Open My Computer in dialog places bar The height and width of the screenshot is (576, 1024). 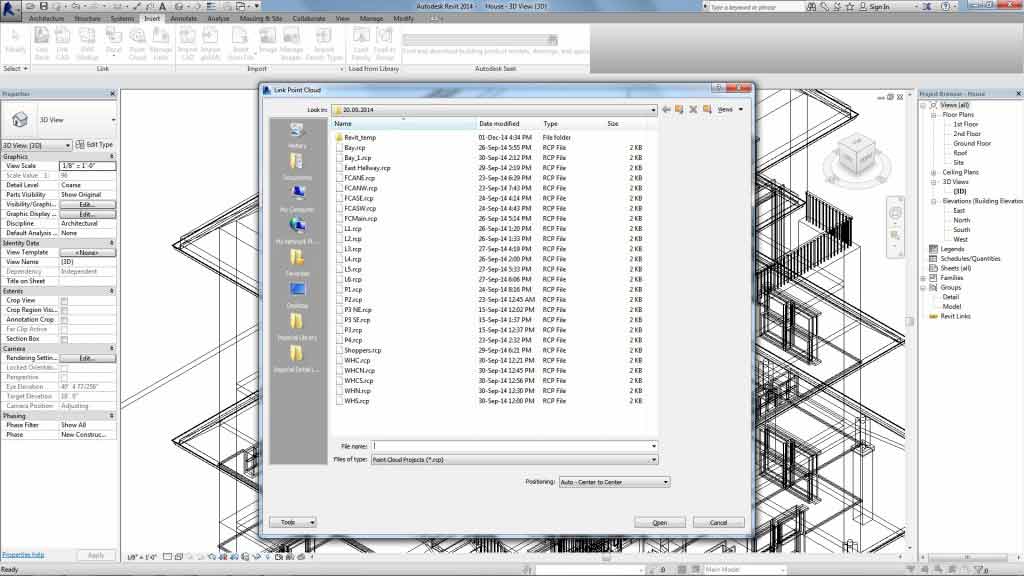tap(297, 199)
